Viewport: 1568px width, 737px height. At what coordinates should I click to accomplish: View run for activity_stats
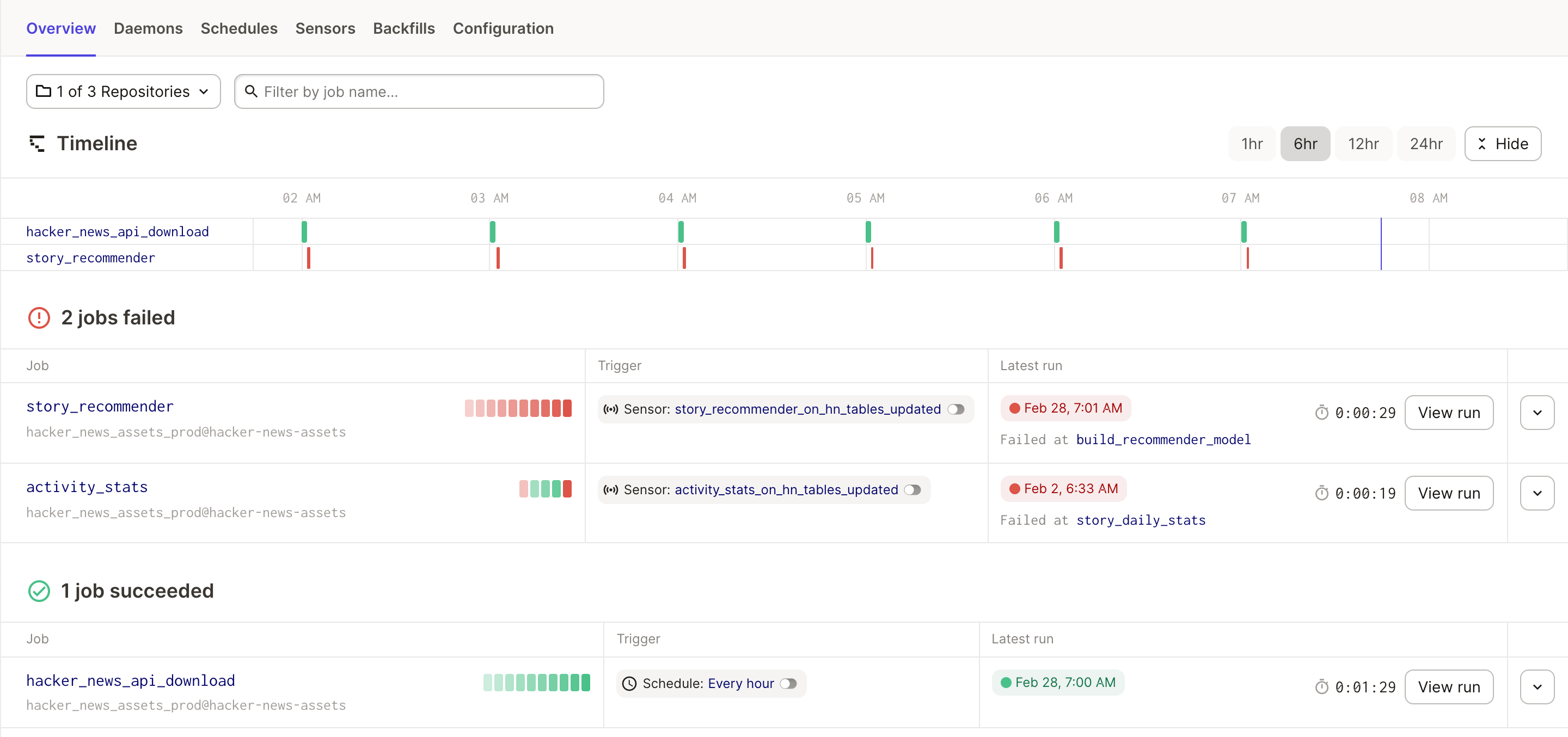[x=1449, y=493]
